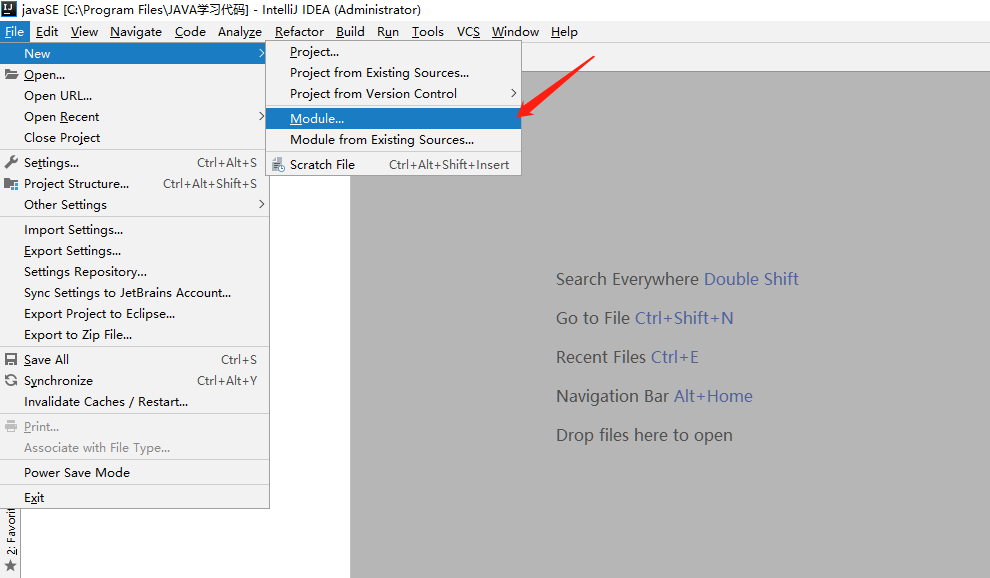Expand the Open Recent submenu arrow
Screen dimensions: 990x578
[261, 116]
